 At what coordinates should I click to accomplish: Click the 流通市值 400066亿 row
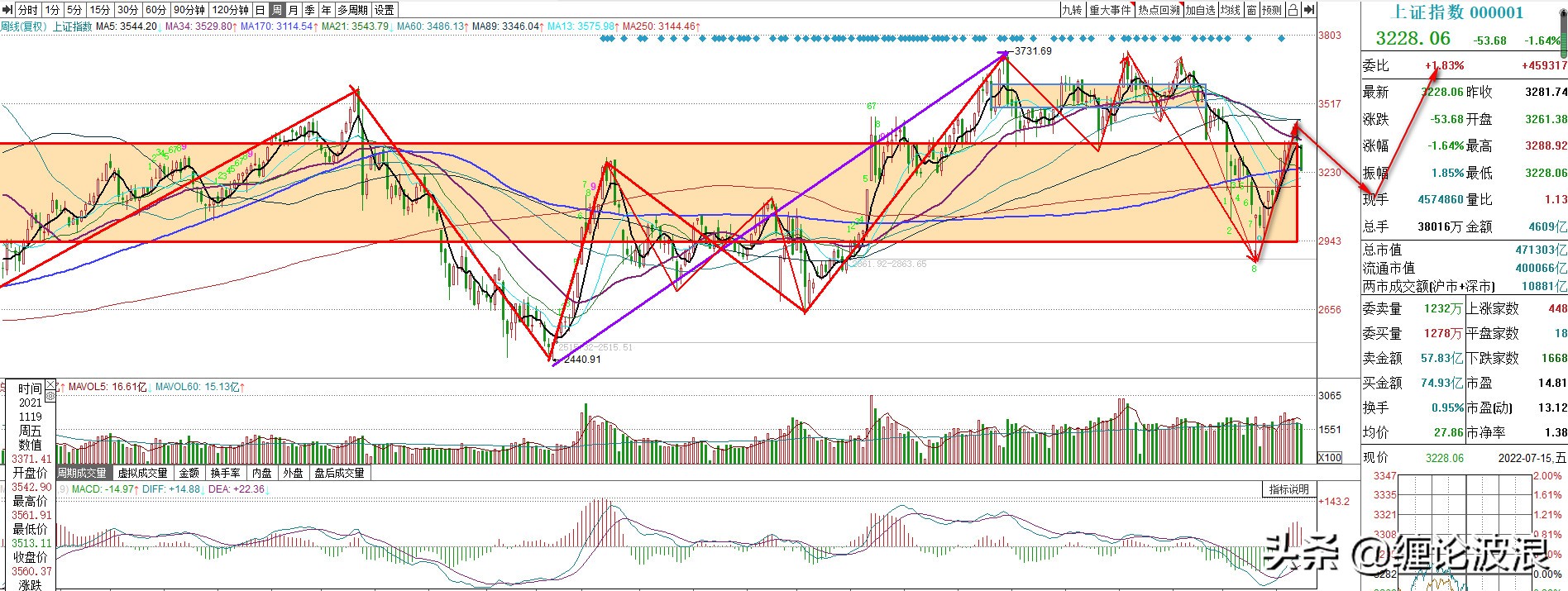[1464, 268]
